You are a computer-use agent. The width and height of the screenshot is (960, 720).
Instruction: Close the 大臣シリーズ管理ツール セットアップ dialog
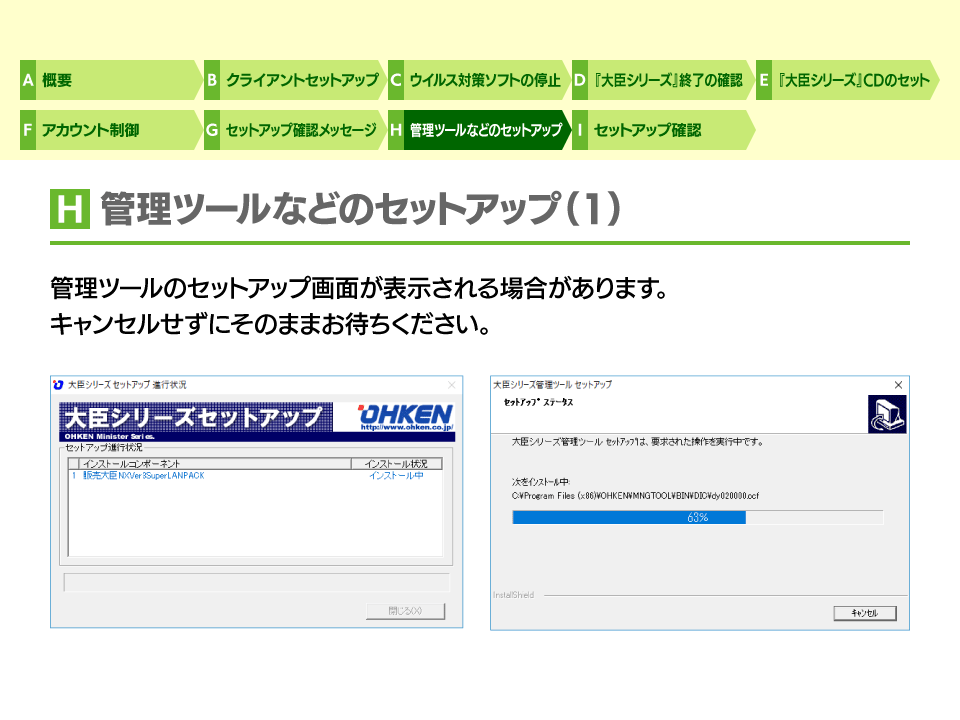click(898, 384)
